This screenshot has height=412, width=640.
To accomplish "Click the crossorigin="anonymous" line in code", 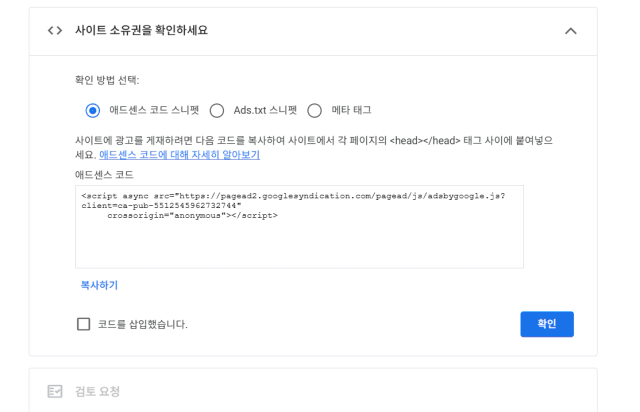I will (192, 216).
